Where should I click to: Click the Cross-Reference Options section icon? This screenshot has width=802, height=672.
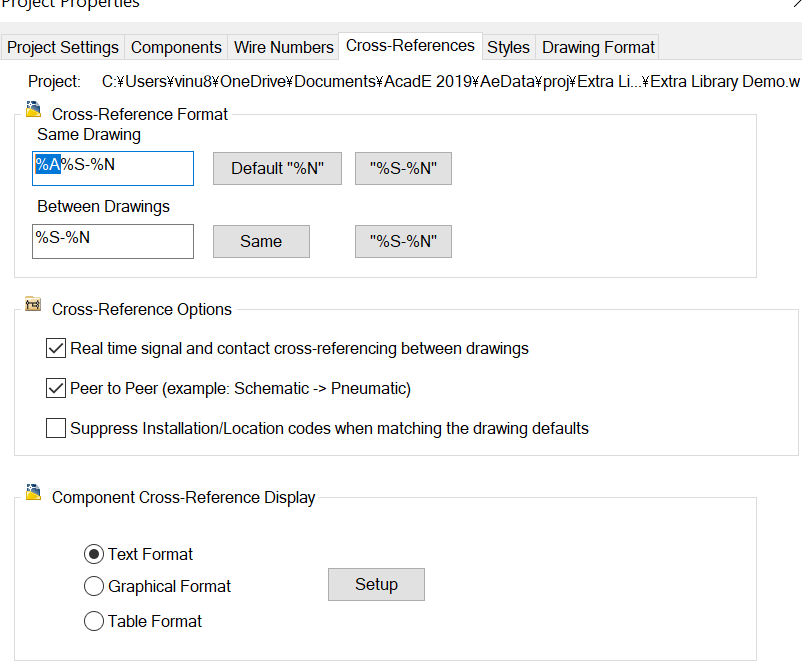[x=33, y=304]
